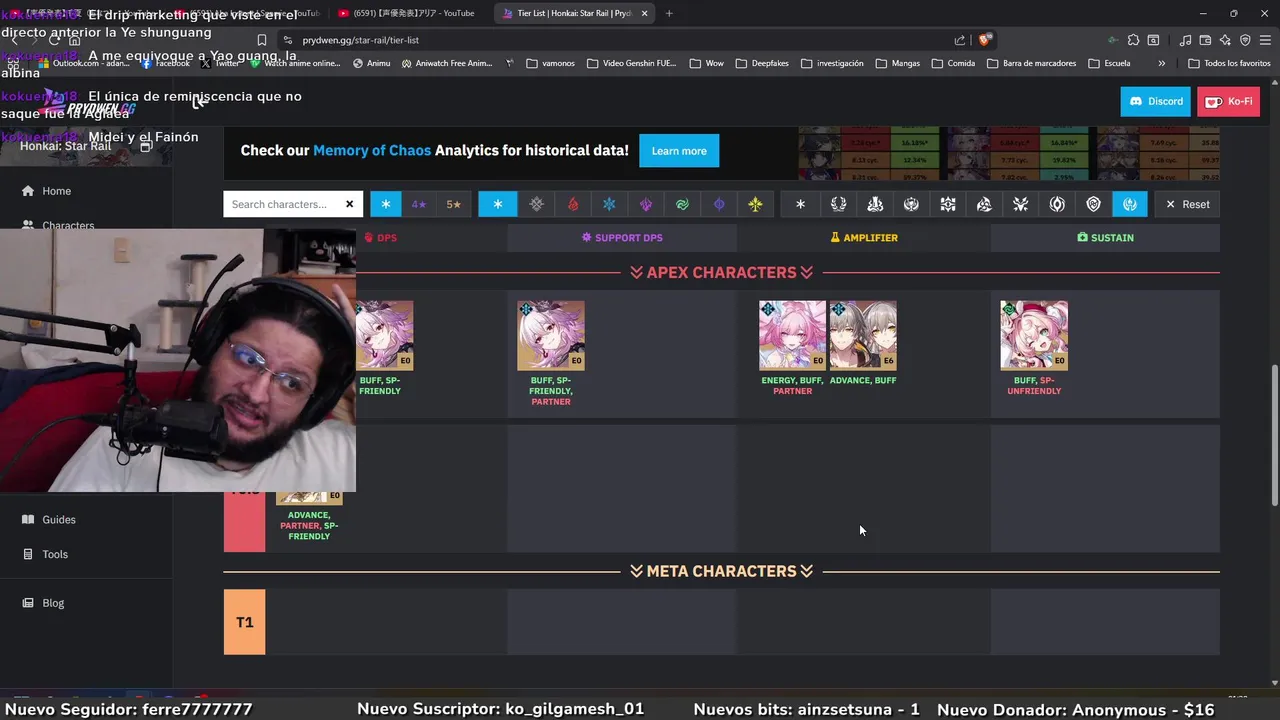Viewport: 1280px width, 720px height.
Task: Open Amplifier character tagged Energy, Buff, Partner
Action: tap(793, 336)
